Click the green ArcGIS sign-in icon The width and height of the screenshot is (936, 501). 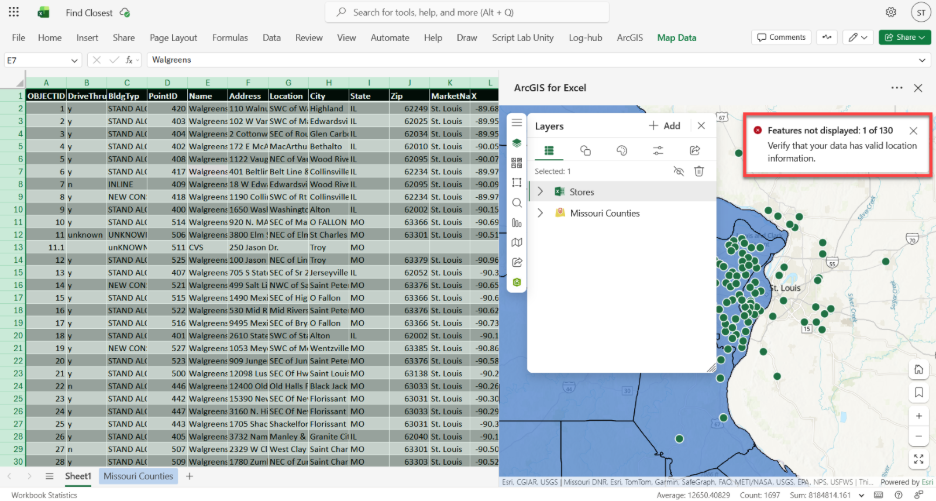click(x=517, y=282)
